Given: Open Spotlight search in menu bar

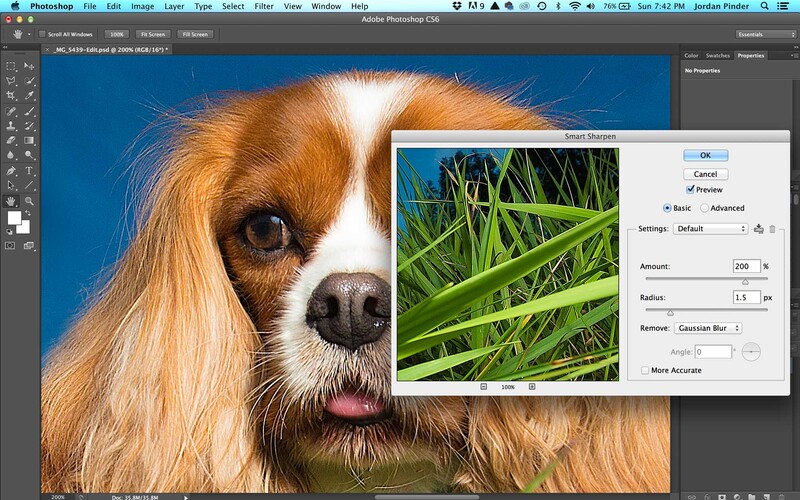Looking at the screenshot, I should click(764, 6).
